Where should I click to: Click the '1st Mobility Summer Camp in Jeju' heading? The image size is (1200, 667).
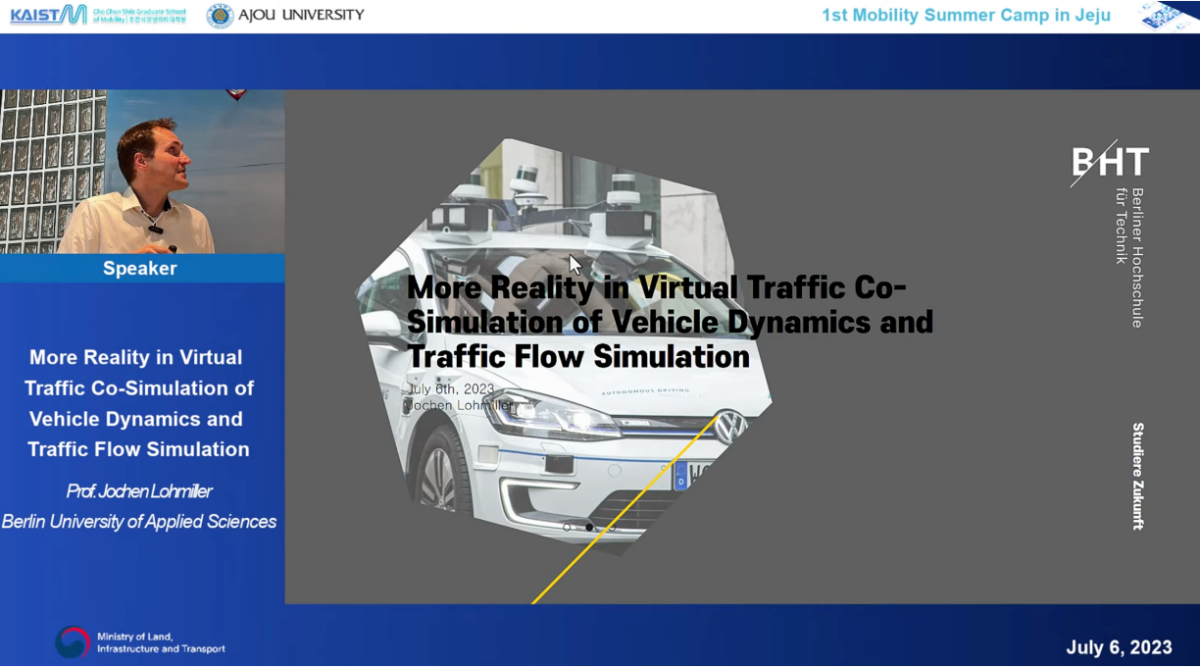point(965,15)
